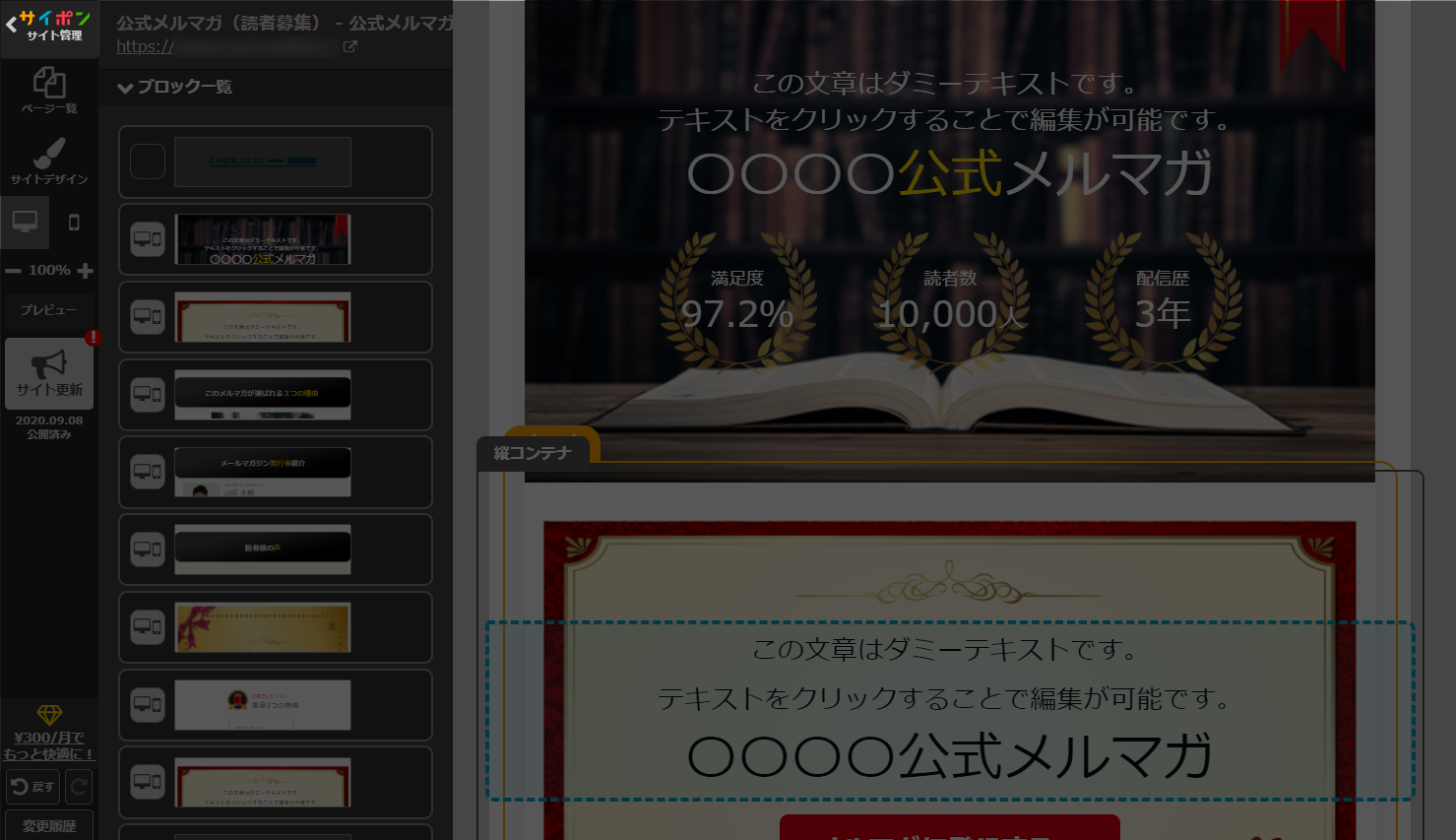Select the 読者様の声 block thumbnail
Viewport: 1456px width, 840px height.
263,549
